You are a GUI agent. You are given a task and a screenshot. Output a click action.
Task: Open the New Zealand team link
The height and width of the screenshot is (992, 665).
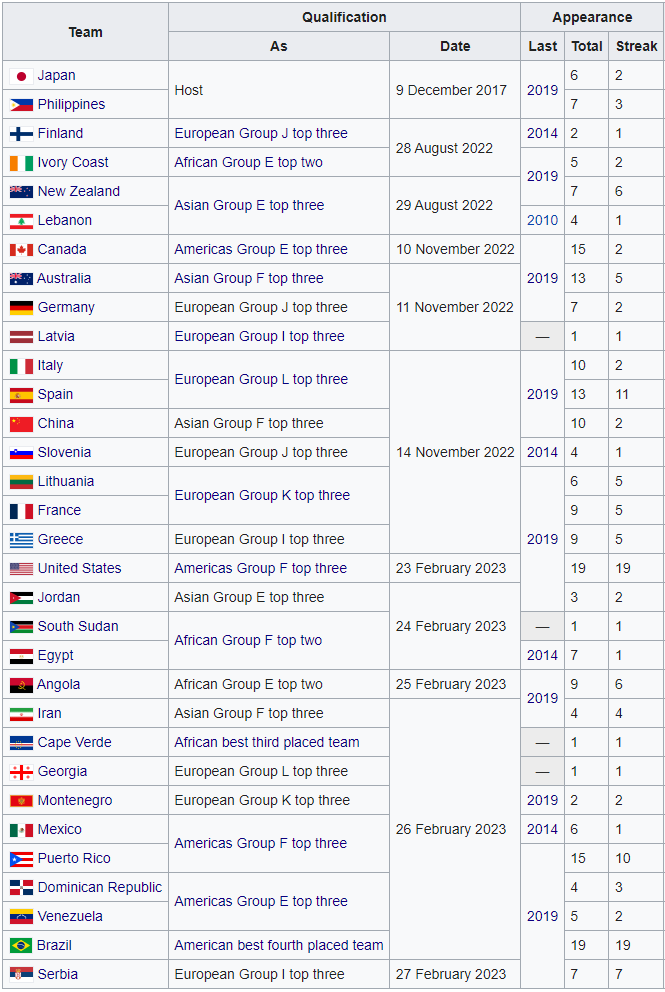pyautogui.click(x=78, y=191)
